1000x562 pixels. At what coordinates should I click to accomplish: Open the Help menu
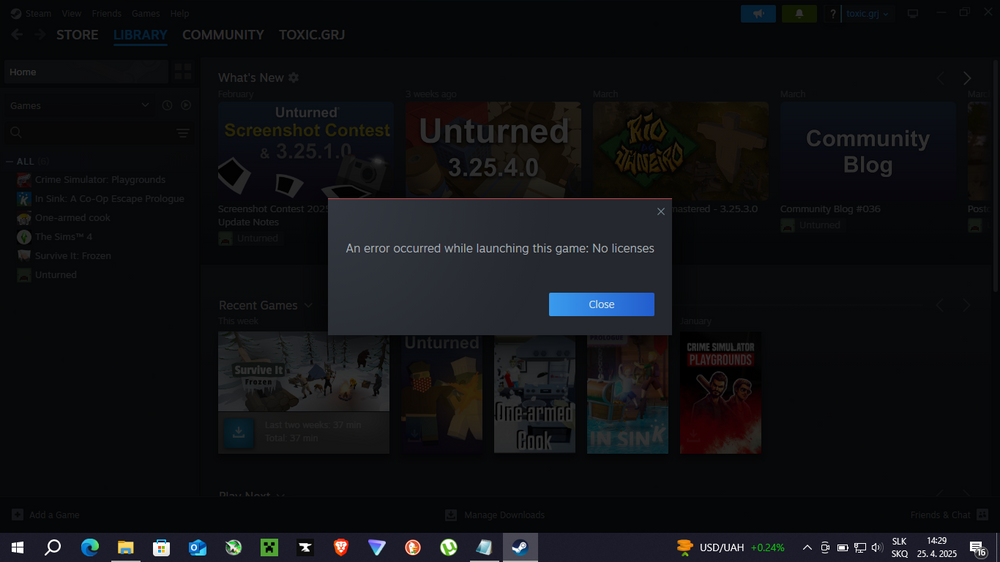(x=179, y=13)
